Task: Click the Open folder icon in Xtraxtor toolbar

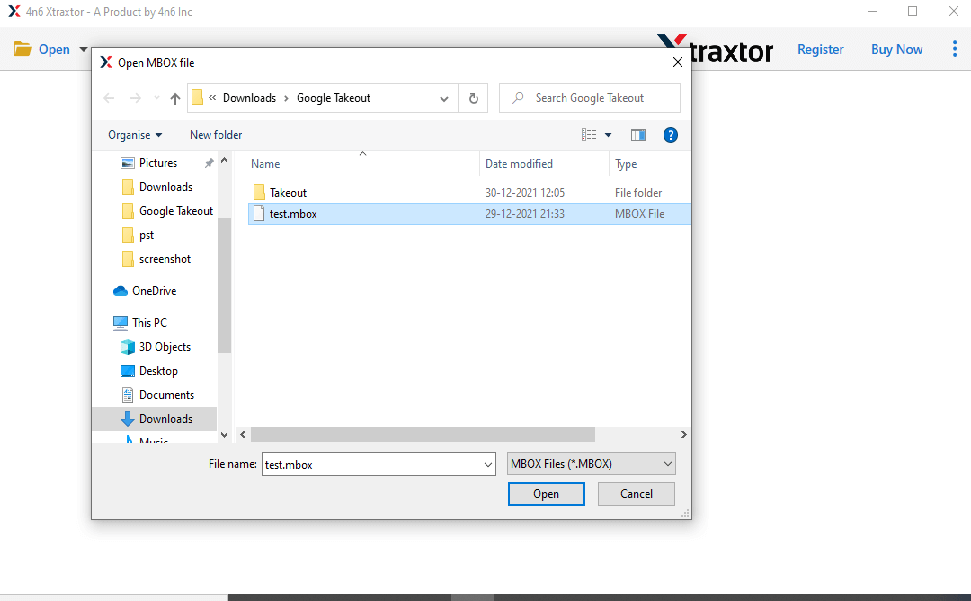Action: [22, 49]
